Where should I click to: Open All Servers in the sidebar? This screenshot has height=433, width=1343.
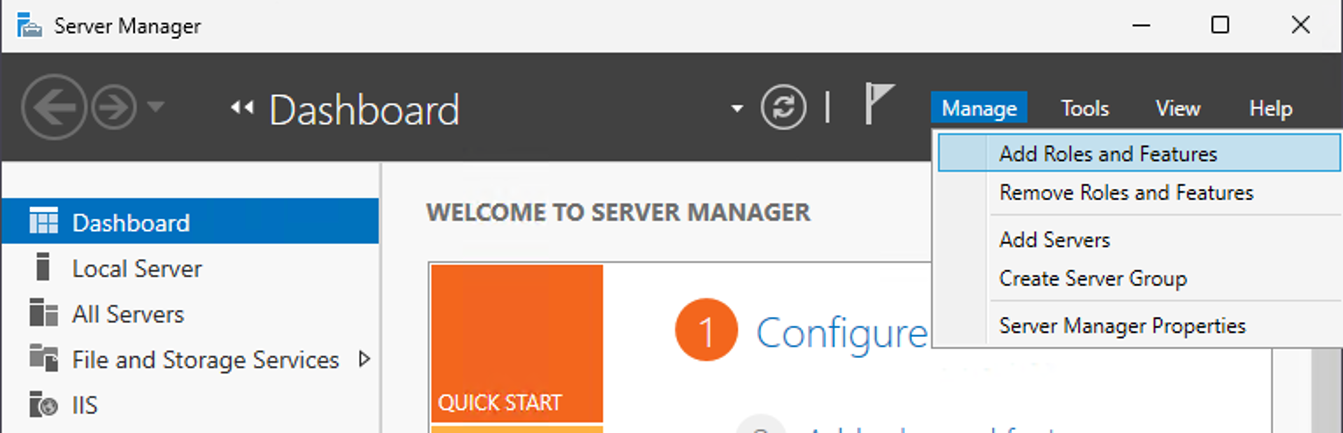pos(190,314)
